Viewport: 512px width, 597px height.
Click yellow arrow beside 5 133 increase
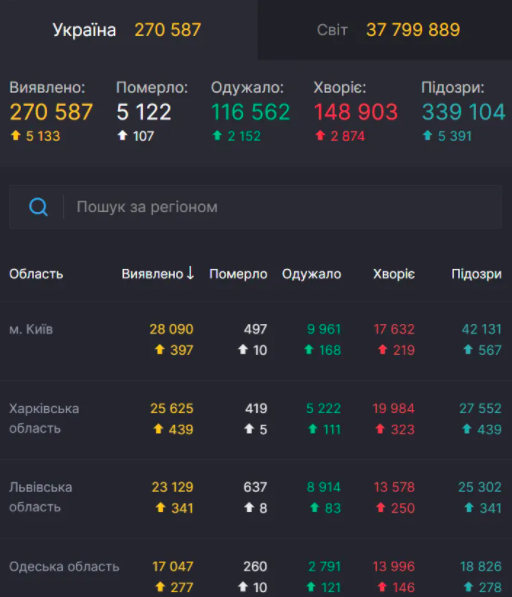tap(16, 135)
